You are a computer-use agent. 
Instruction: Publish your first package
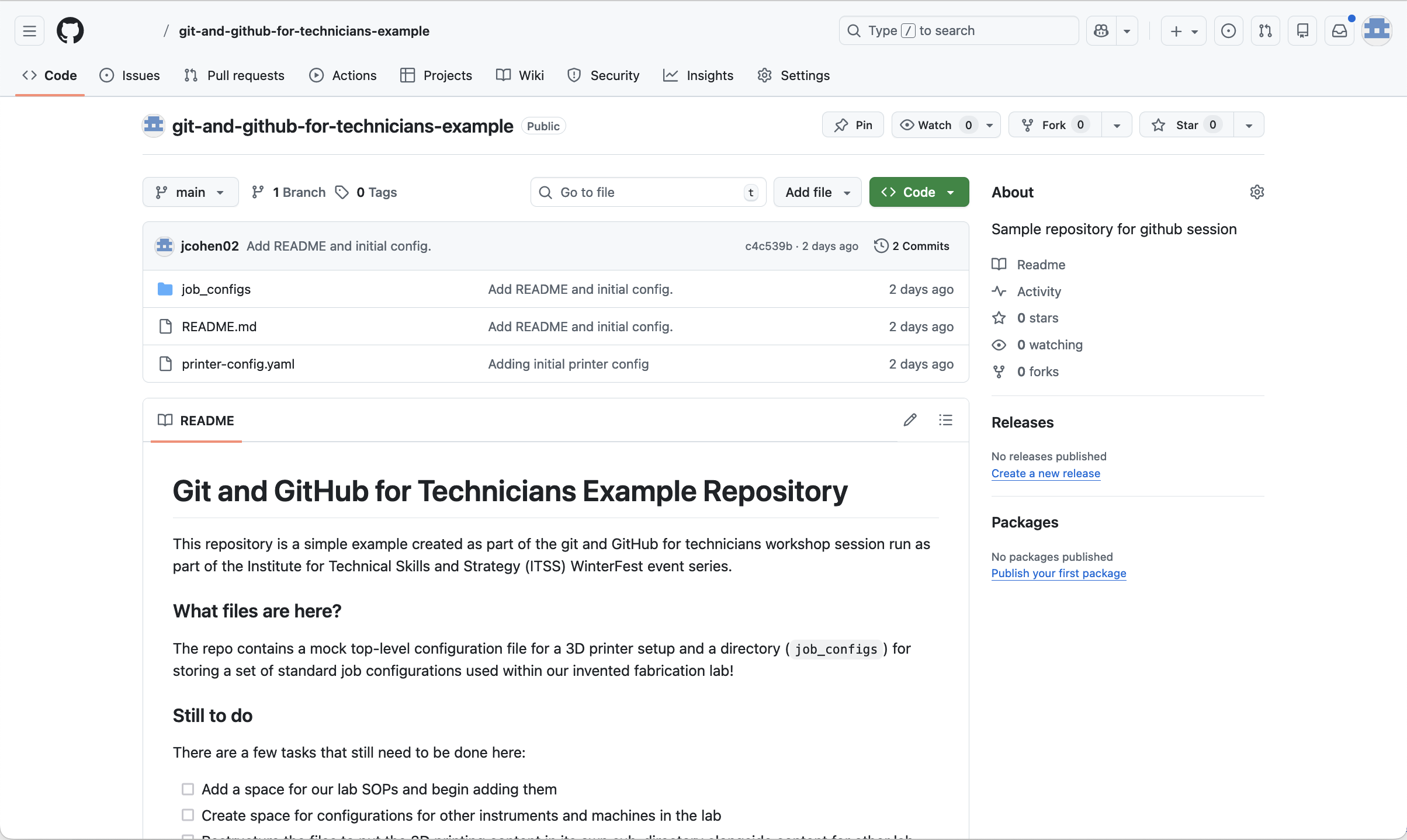[x=1058, y=573]
